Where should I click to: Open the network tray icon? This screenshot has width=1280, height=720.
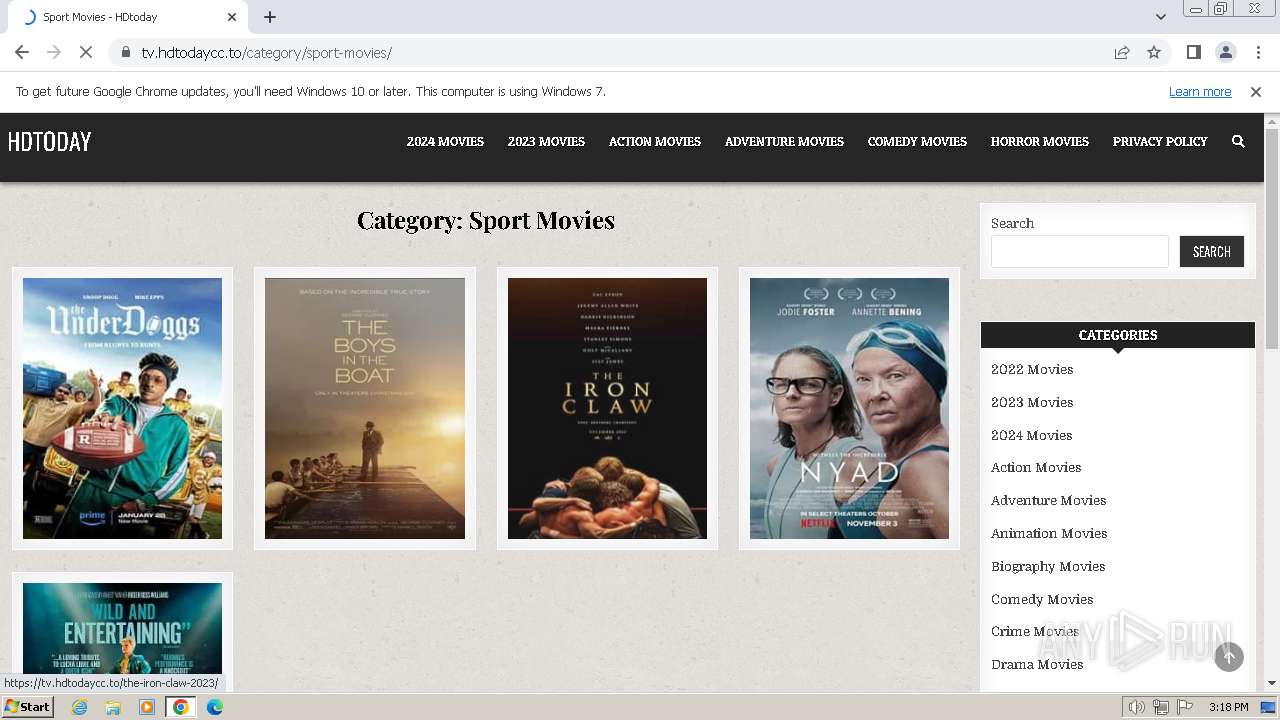pyautogui.click(x=1161, y=707)
